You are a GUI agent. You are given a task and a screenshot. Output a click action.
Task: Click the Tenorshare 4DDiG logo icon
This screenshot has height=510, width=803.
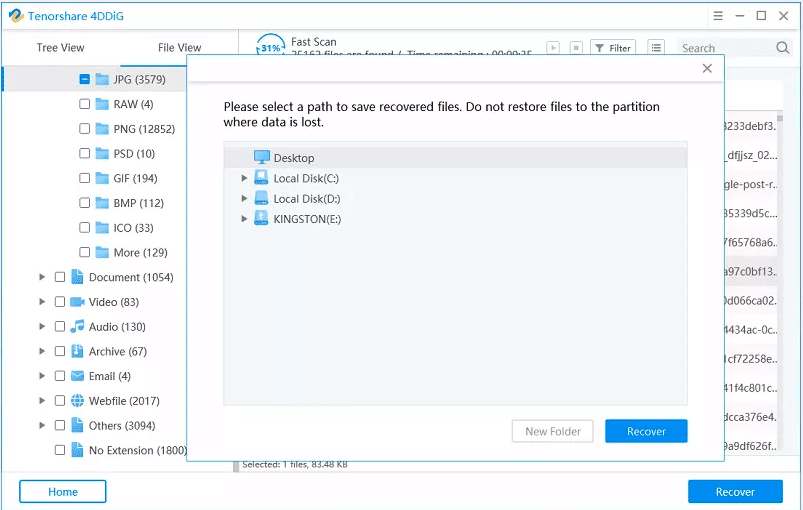[16, 16]
